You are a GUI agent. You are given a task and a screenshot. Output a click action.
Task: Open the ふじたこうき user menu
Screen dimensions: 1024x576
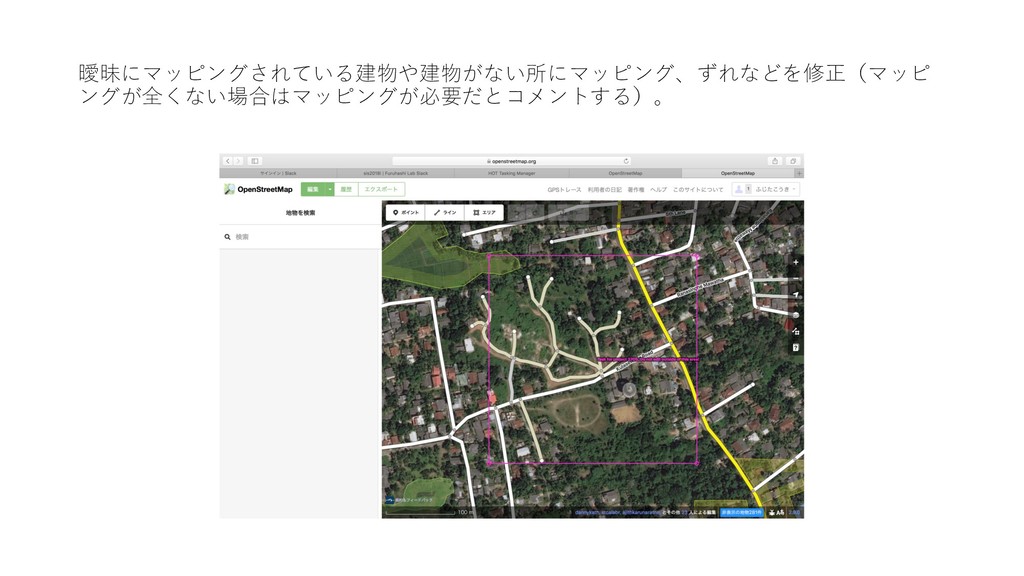pos(775,189)
